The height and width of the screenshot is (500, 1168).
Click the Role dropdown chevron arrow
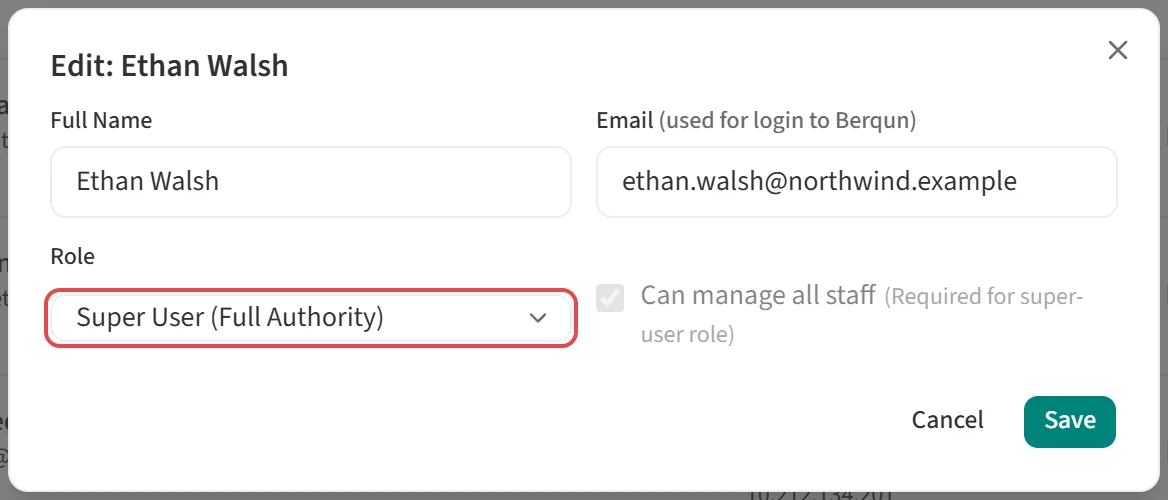[x=537, y=318]
